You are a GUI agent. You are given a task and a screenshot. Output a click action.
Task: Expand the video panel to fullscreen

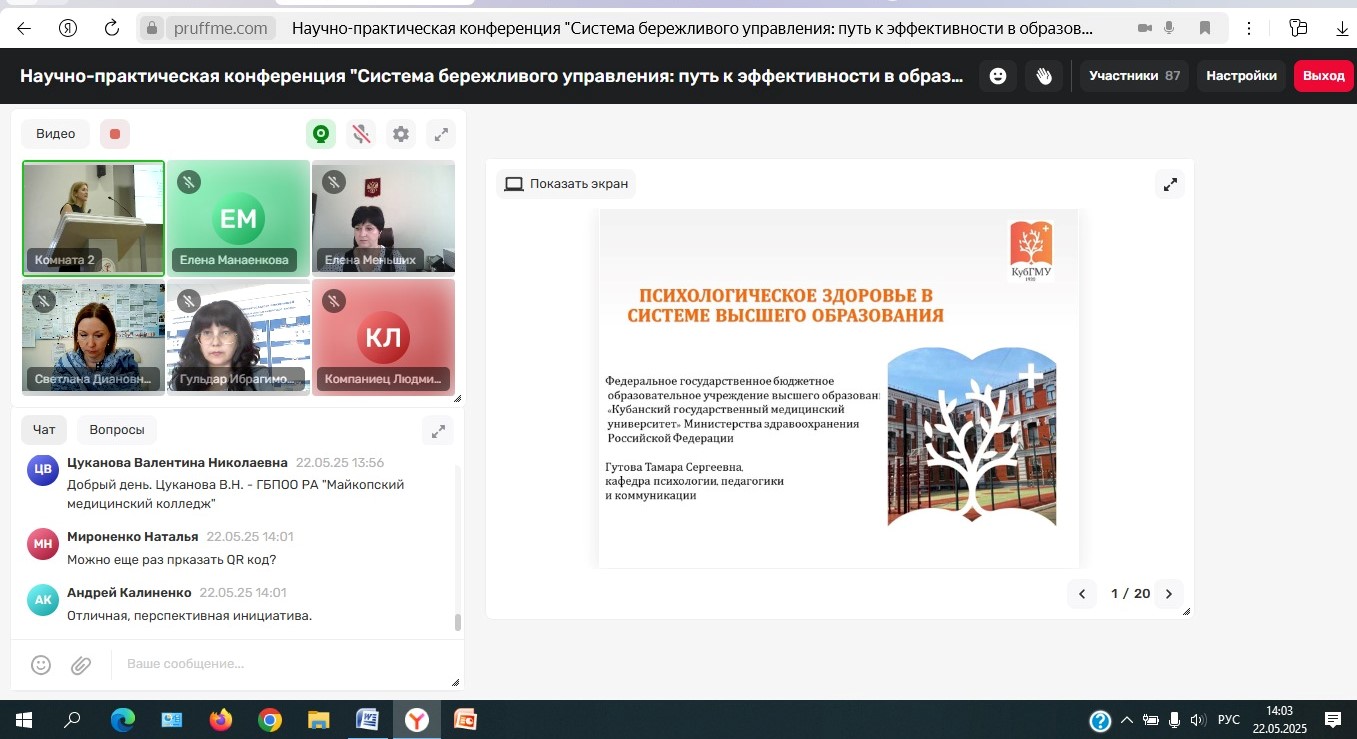(440, 134)
